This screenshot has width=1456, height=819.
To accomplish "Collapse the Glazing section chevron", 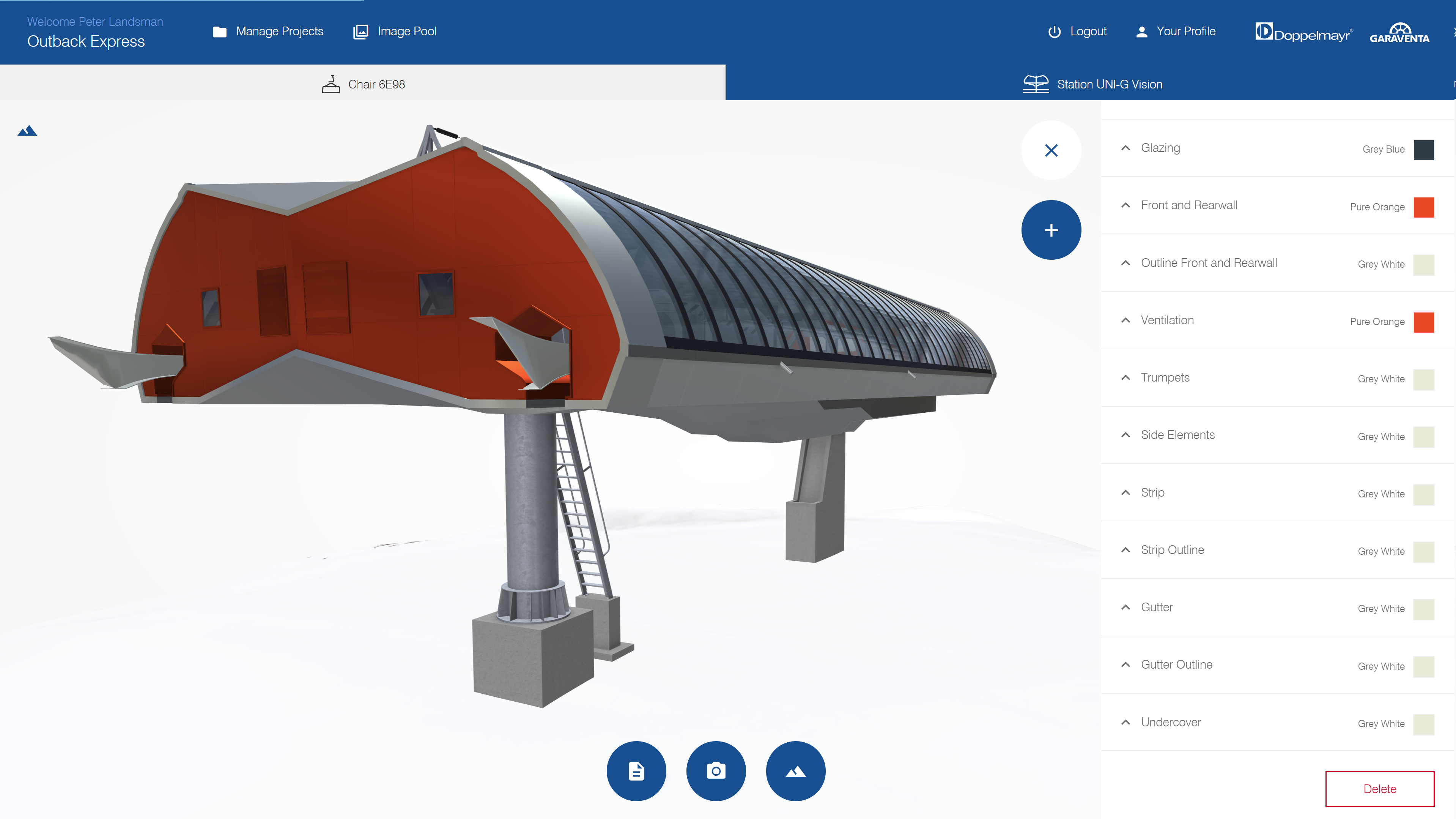I will [x=1125, y=148].
